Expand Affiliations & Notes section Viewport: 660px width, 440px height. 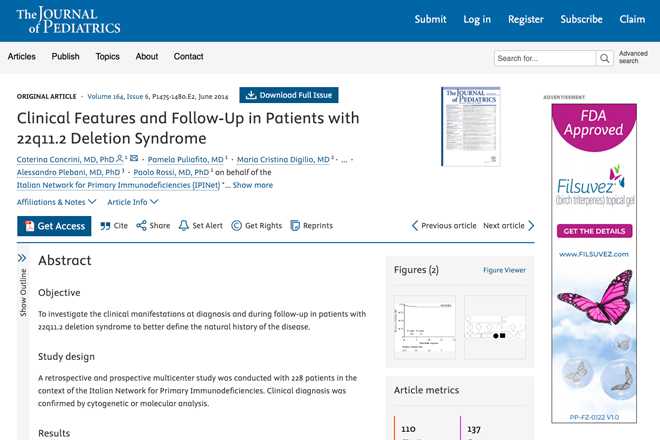pos(56,202)
